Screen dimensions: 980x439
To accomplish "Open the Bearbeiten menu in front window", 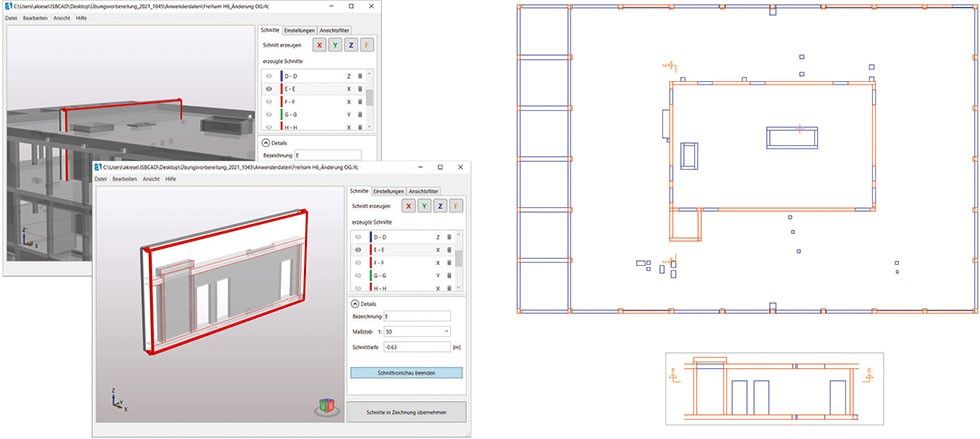I will (126, 178).
